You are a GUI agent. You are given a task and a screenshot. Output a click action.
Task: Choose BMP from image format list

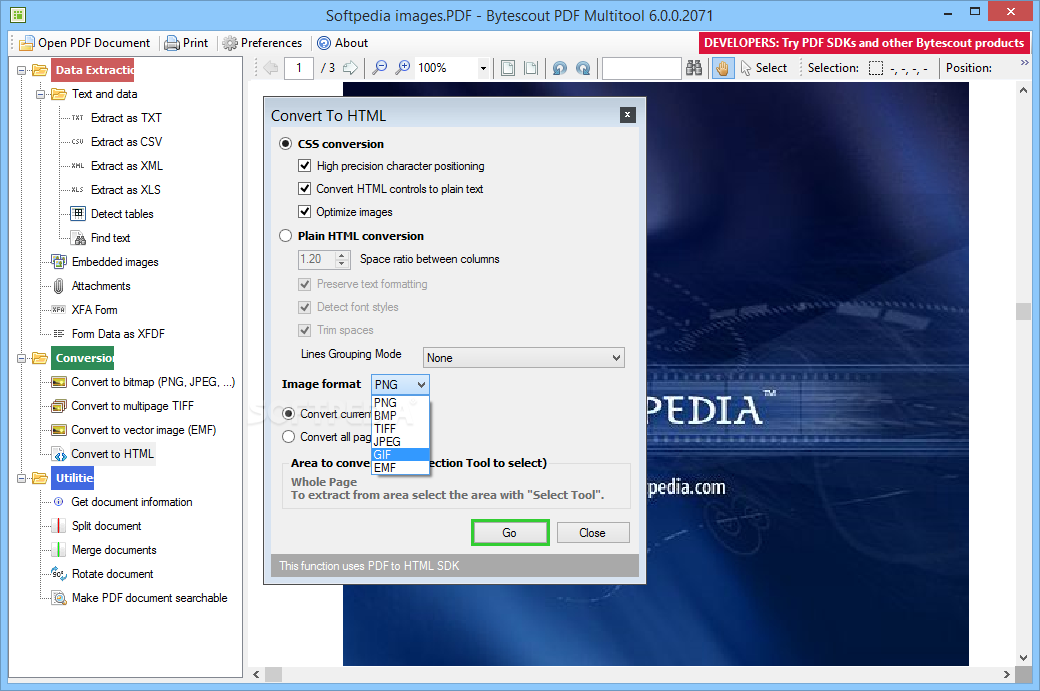[x=400, y=416]
